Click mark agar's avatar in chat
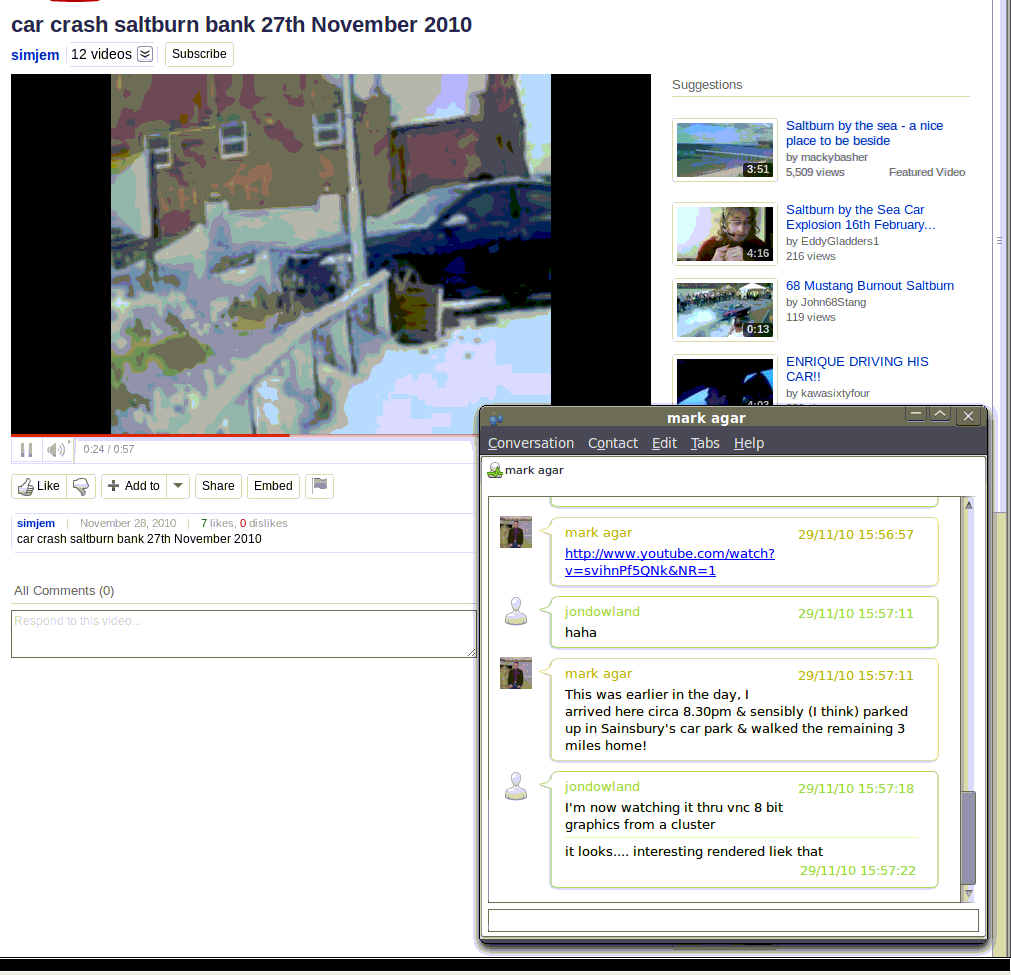This screenshot has height=975, width=1011. pyautogui.click(x=516, y=532)
